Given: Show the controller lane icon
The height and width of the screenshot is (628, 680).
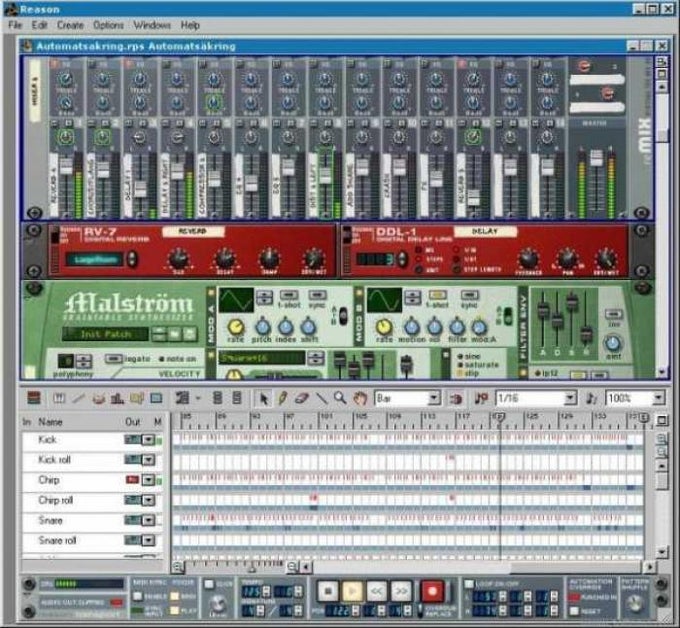Looking at the screenshot, I should click(x=156, y=398).
